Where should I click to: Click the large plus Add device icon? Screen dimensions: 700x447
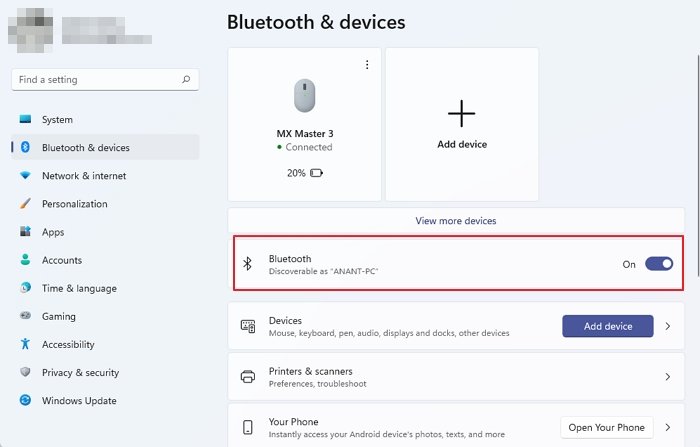point(462,114)
